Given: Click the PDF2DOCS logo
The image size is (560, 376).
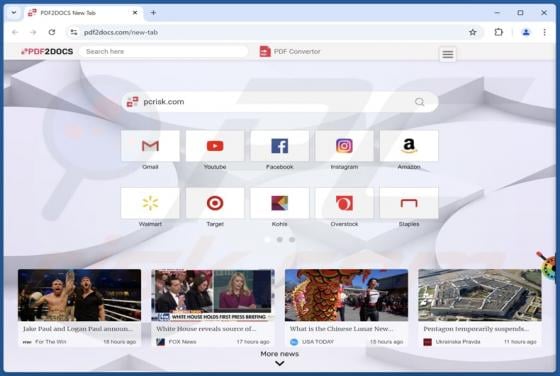Looking at the screenshot, I should [x=47, y=51].
